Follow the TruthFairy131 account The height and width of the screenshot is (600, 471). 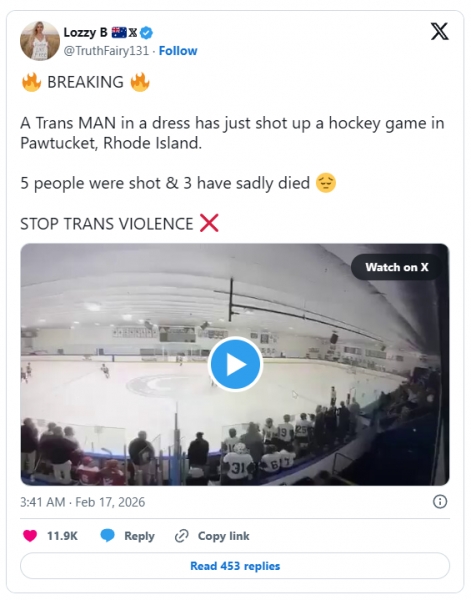(x=178, y=51)
